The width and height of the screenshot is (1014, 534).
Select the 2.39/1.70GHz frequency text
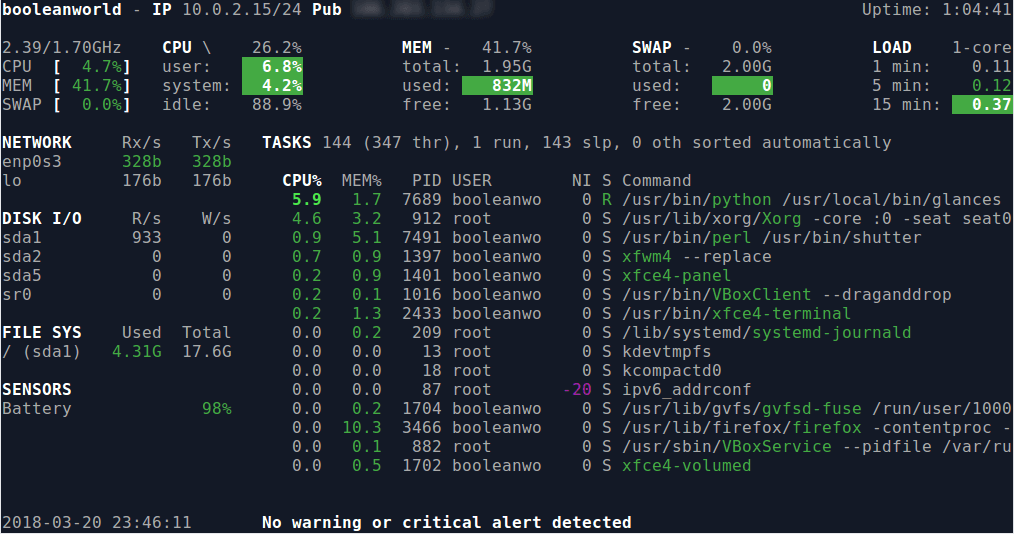point(62,48)
